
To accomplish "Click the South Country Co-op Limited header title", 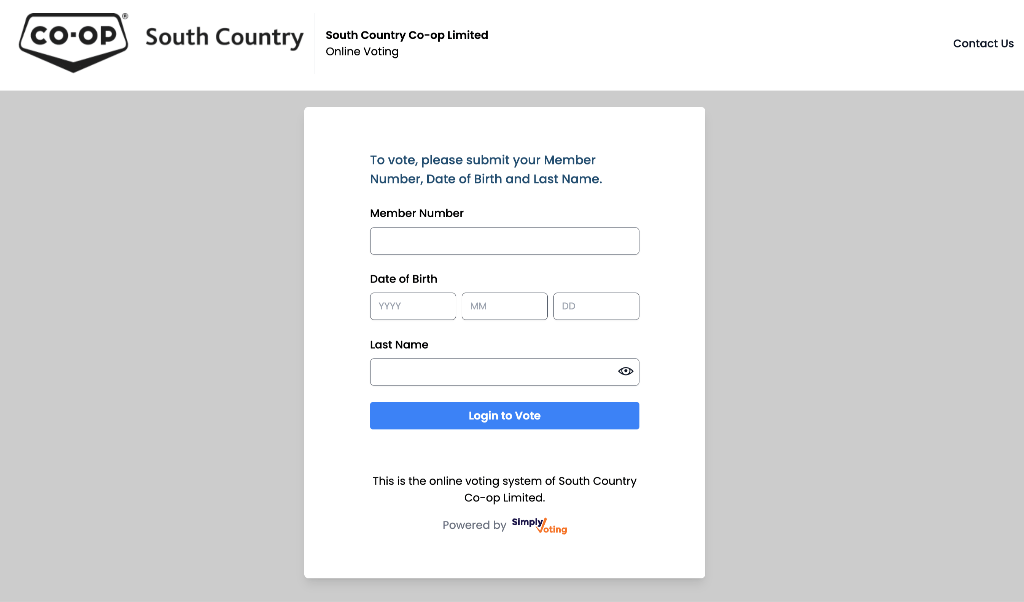I will (407, 35).
